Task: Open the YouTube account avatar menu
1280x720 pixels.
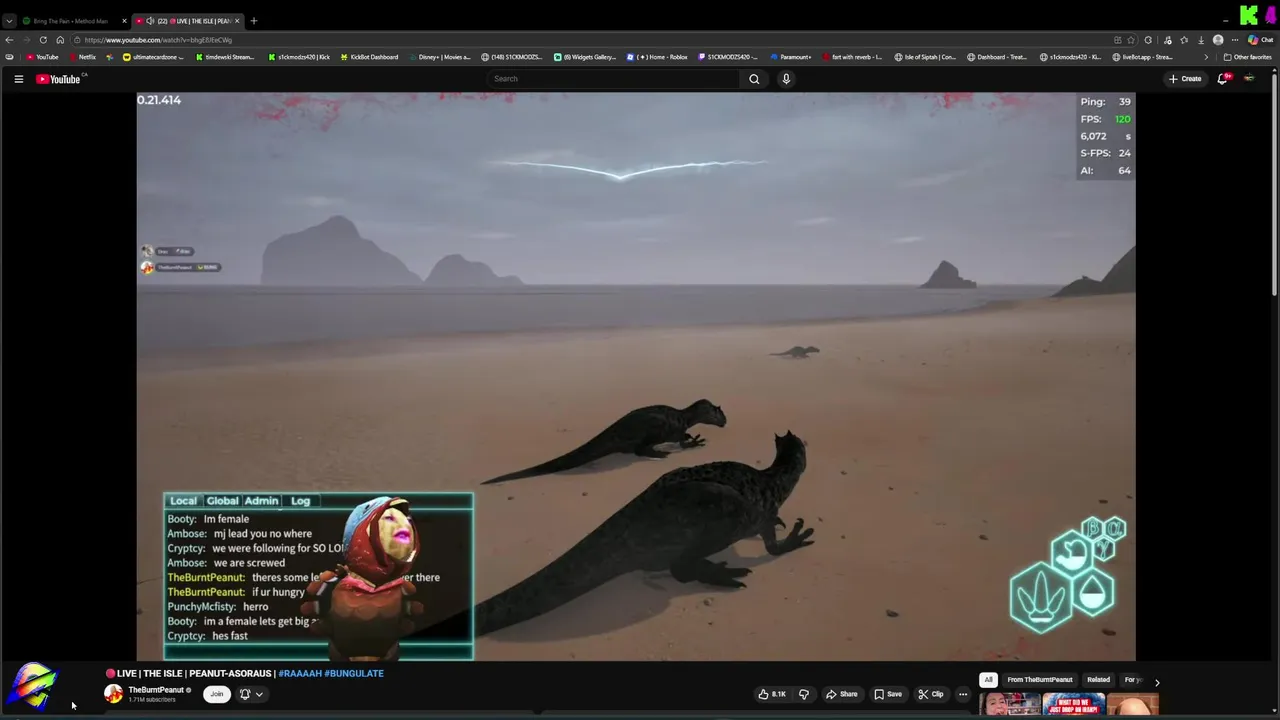Action: 1249,79
